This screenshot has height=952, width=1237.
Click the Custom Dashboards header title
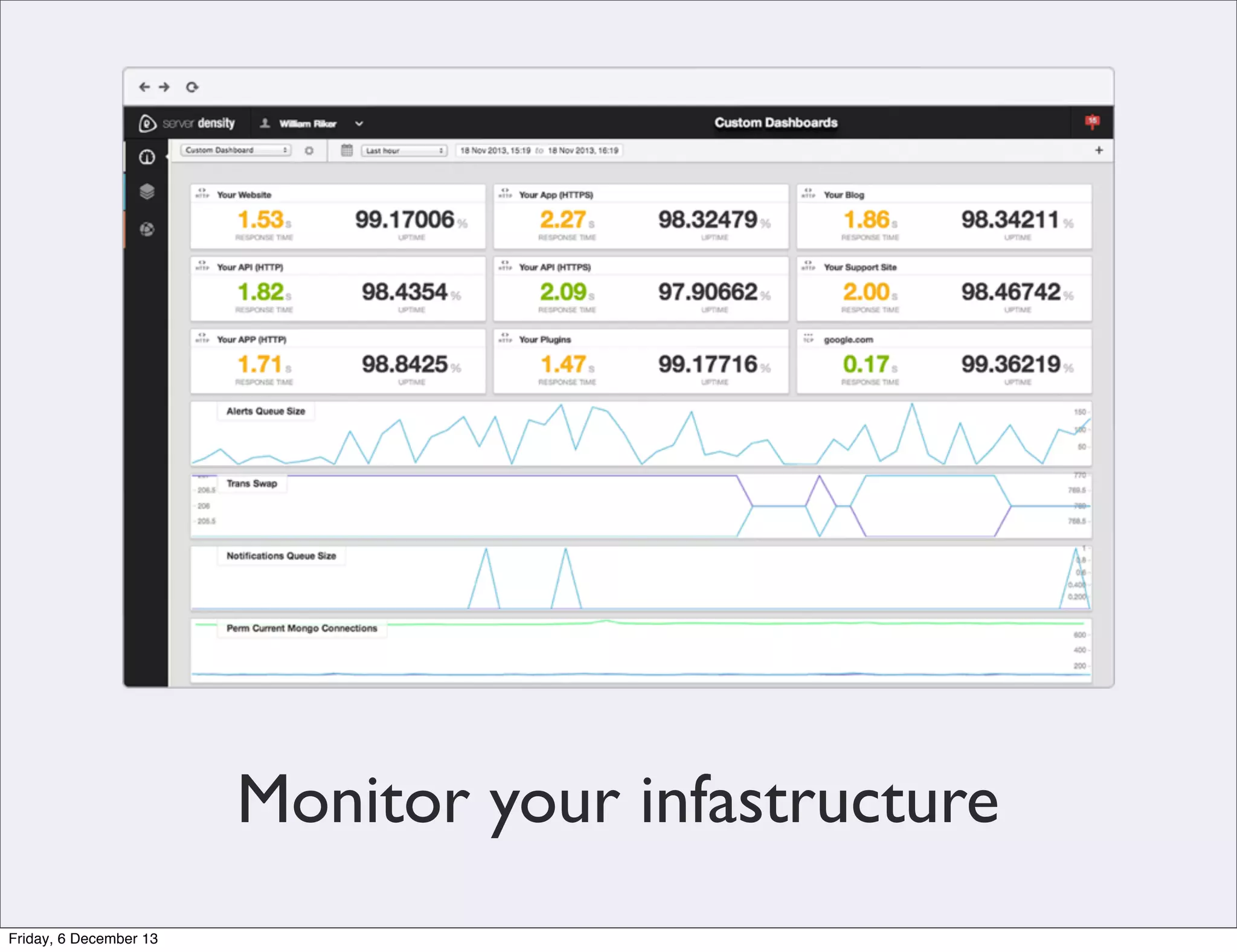click(x=776, y=123)
